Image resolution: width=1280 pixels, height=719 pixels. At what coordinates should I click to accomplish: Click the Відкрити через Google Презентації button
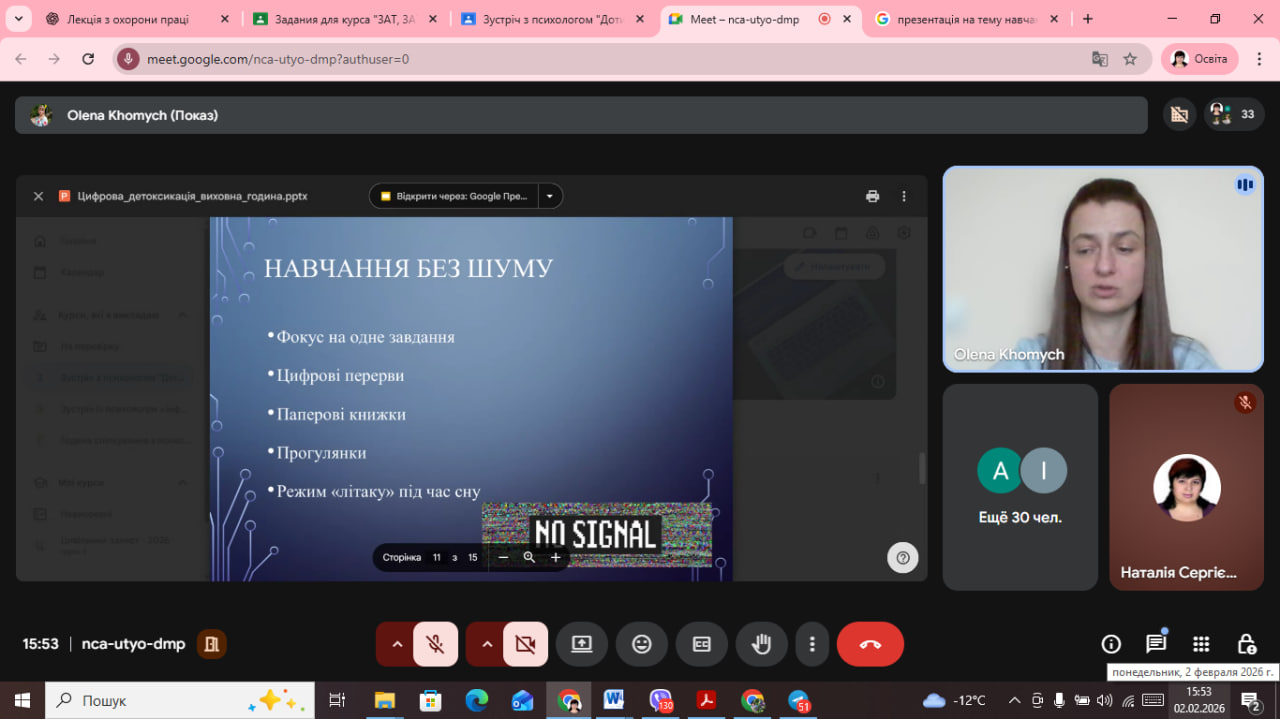[x=455, y=197]
